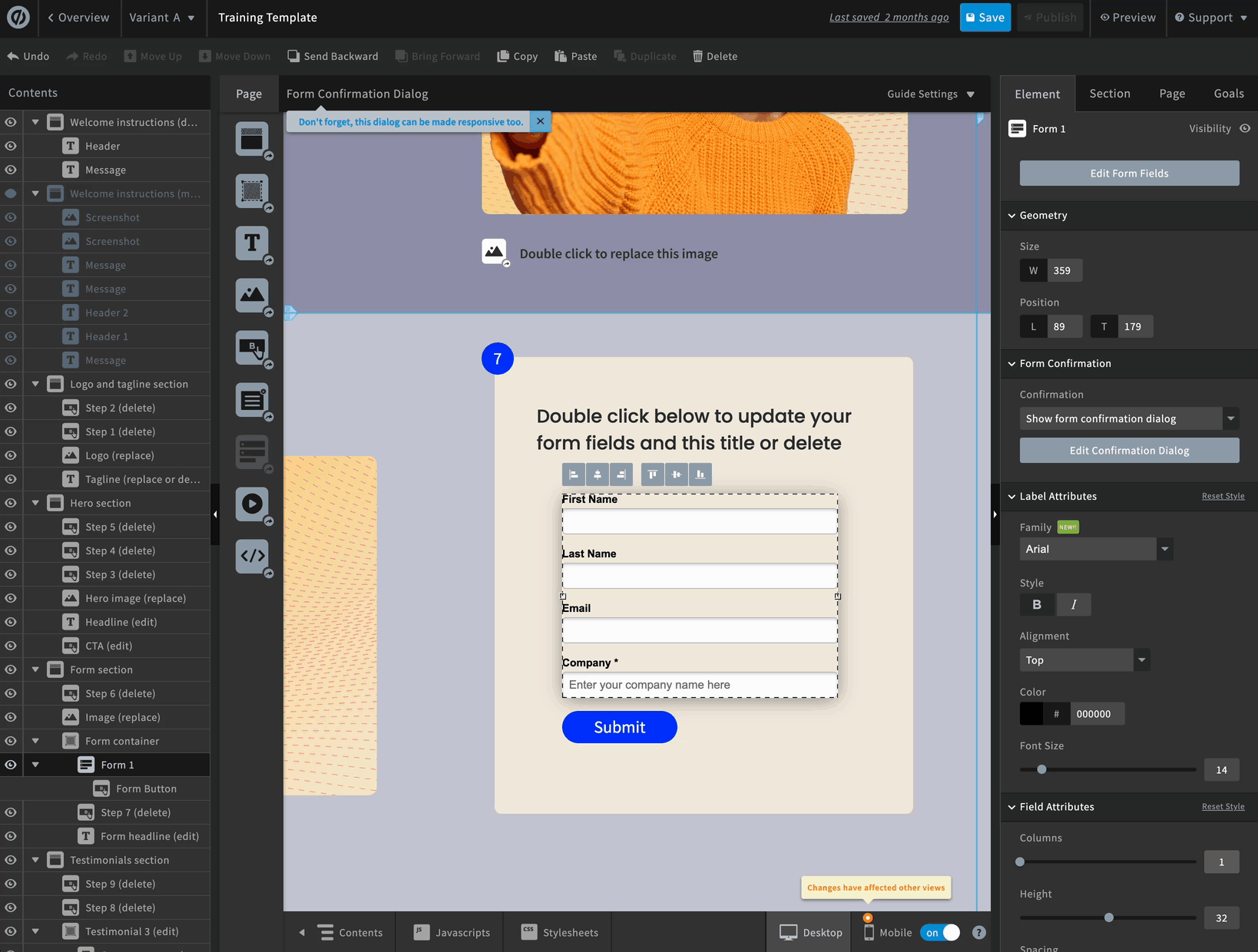Click Edit Form Fields button
The image size is (1258, 952).
[x=1129, y=174]
